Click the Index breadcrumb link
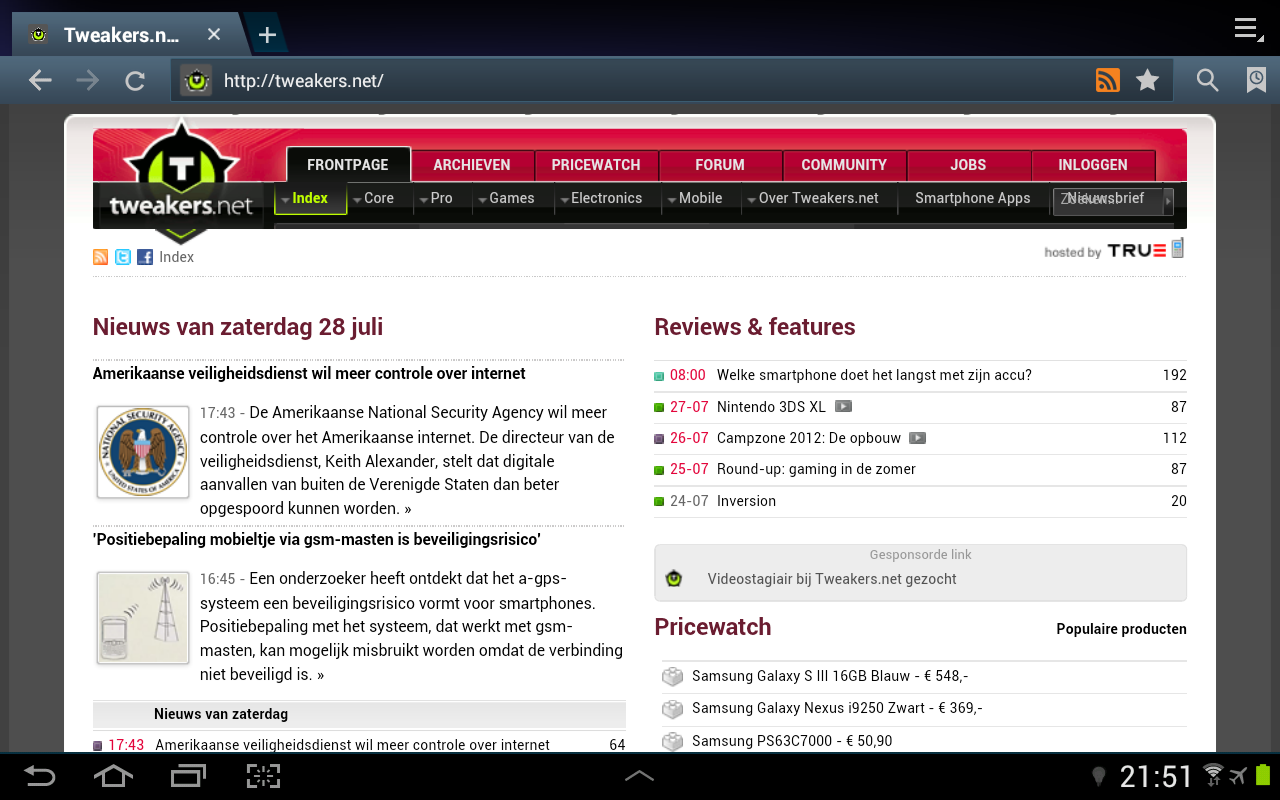1280x800 pixels. pyautogui.click(x=176, y=257)
